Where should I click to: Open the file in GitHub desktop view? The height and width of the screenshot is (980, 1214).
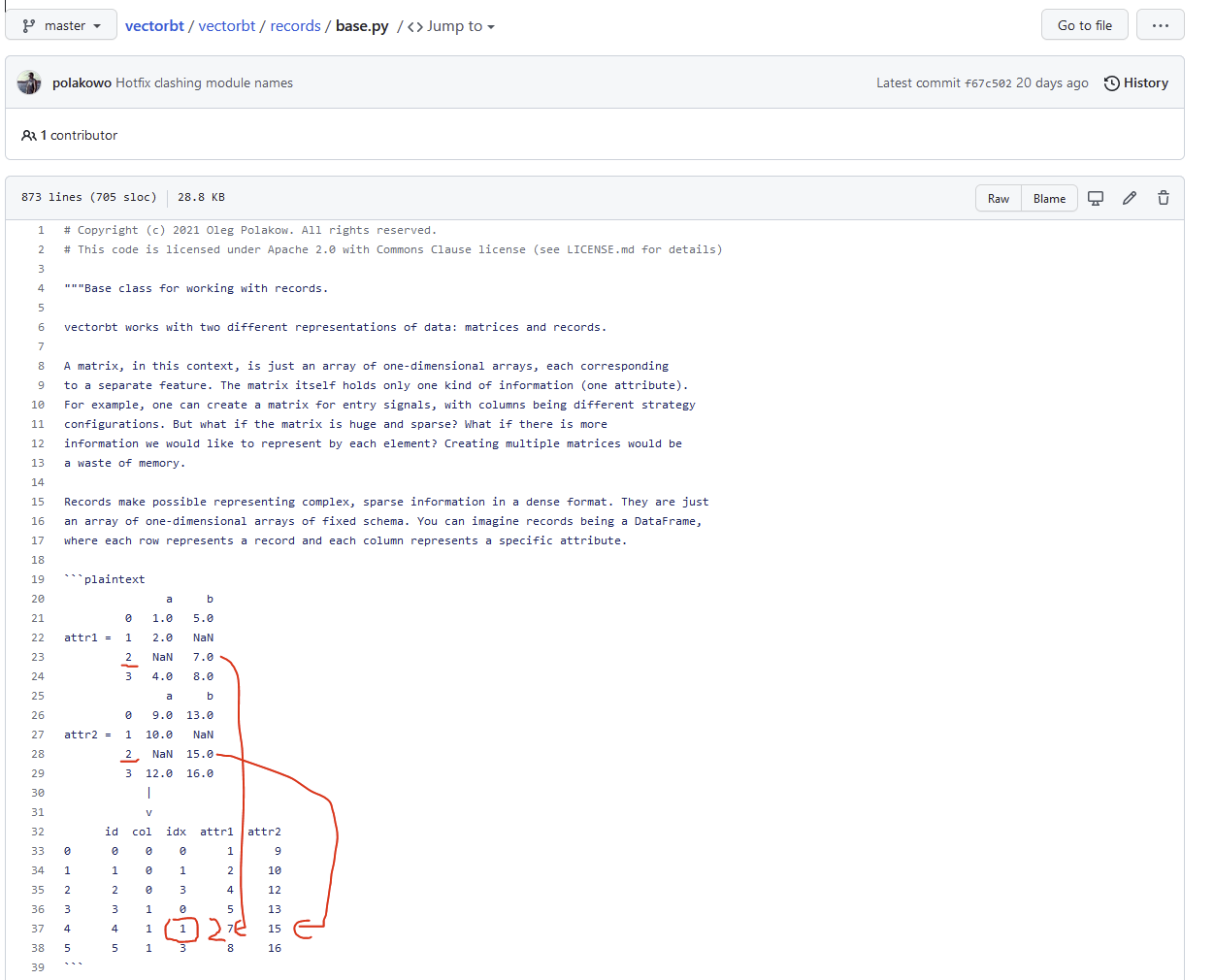click(1096, 198)
